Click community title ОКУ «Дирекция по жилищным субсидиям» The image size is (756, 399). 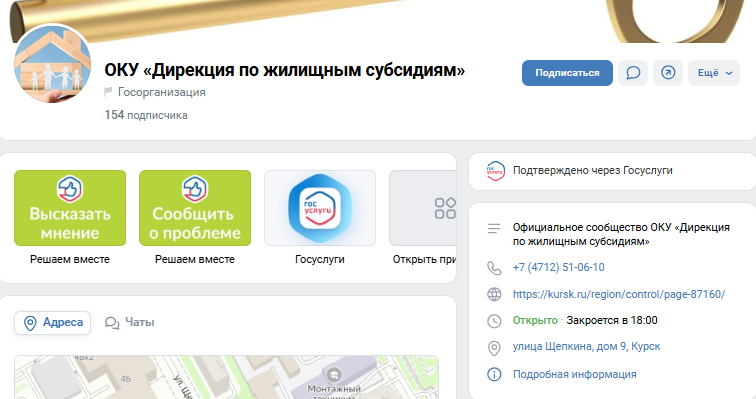click(284, 70)
